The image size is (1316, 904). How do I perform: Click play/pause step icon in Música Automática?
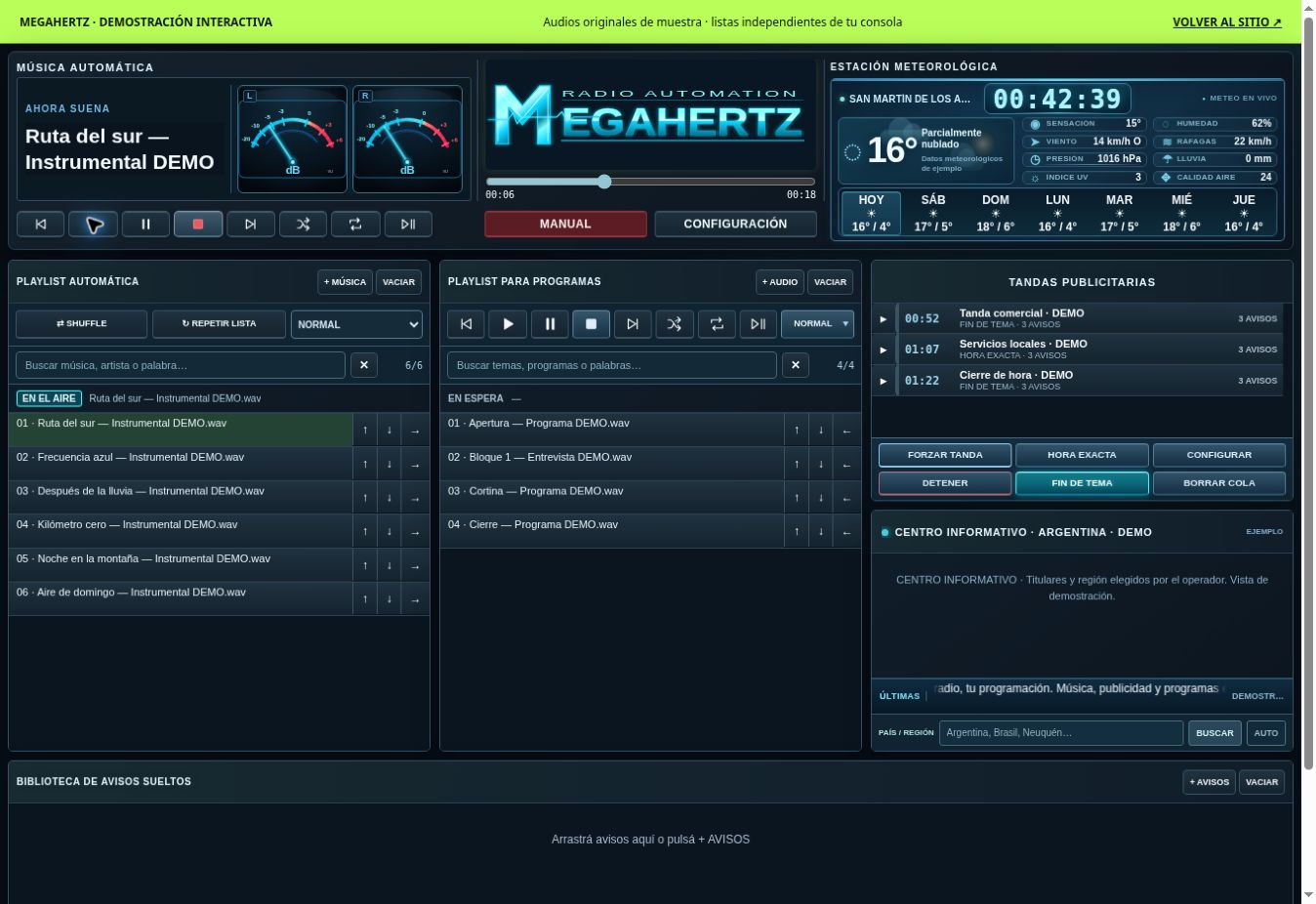click(408, 225)
